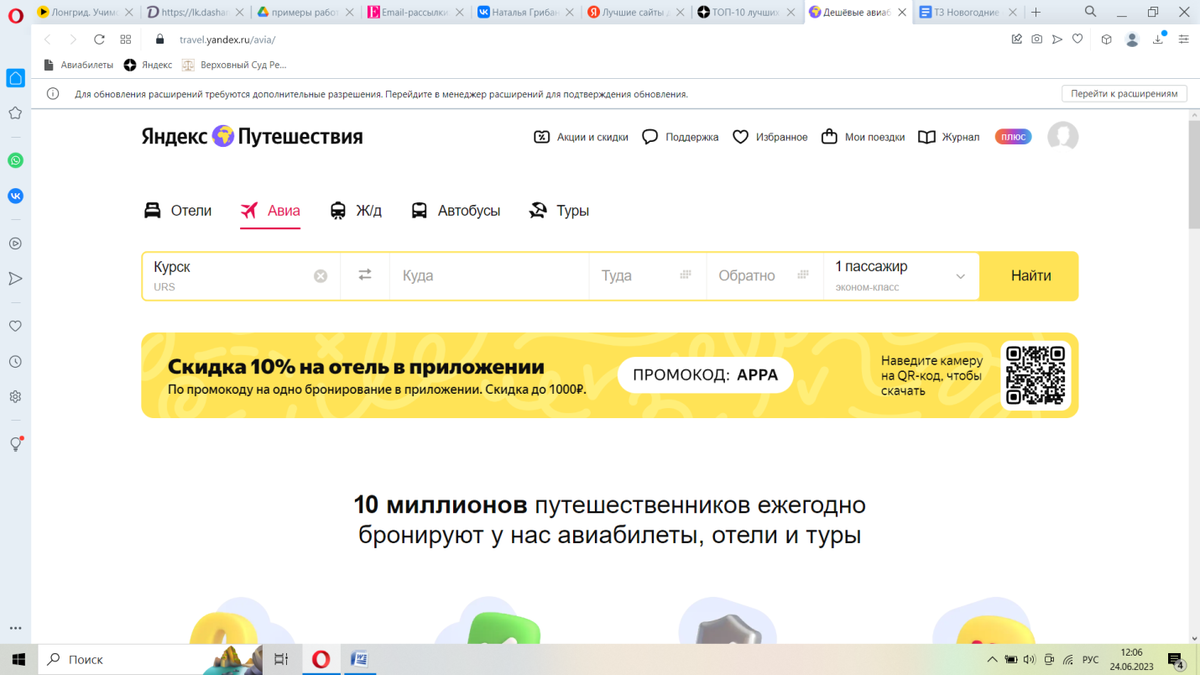Image resolution: width=1200 pixels, height=675 pixels.
Task: Click the padlock site security icon
Action: click(x=160, y=39)
